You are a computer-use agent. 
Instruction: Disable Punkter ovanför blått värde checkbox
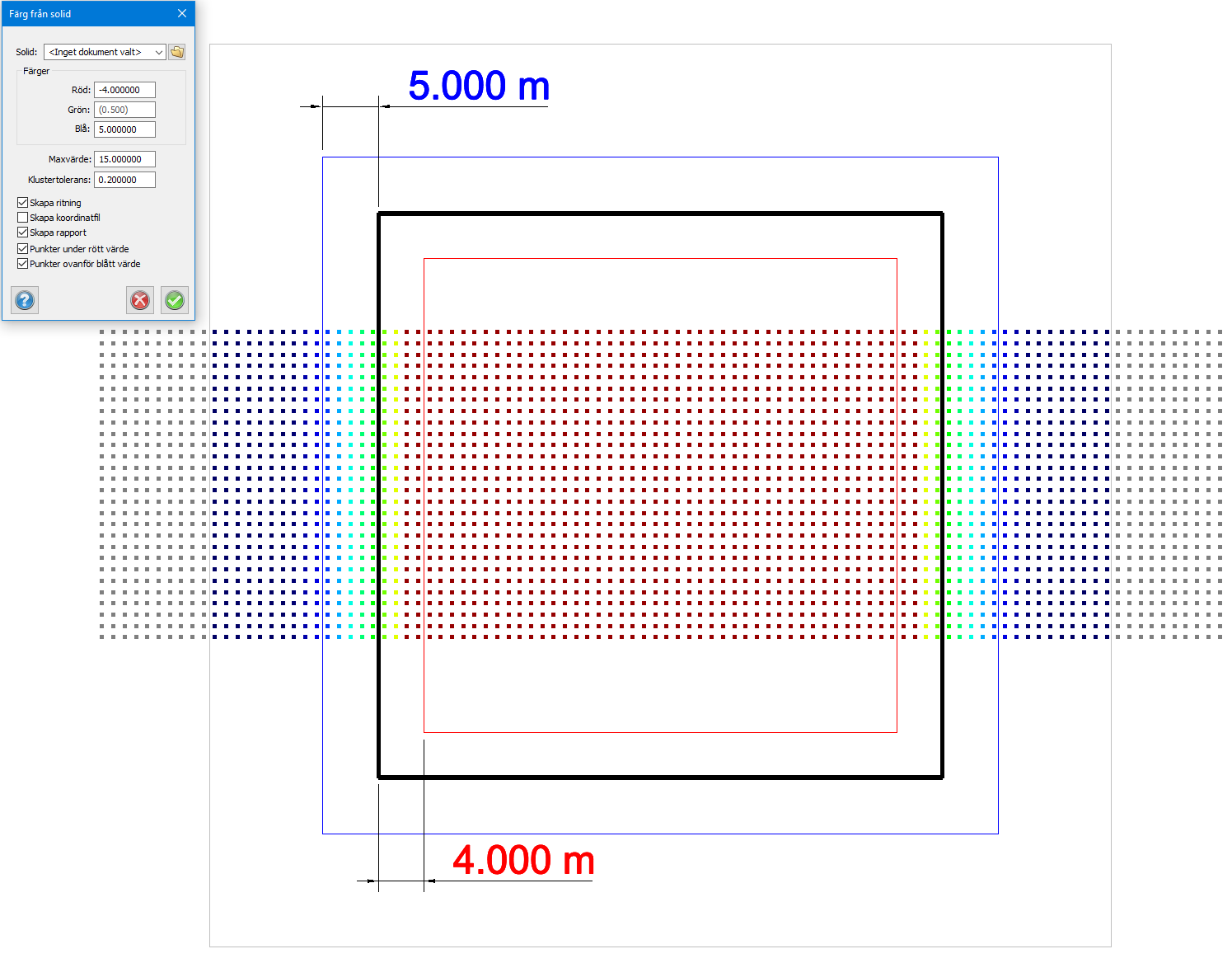23,264
